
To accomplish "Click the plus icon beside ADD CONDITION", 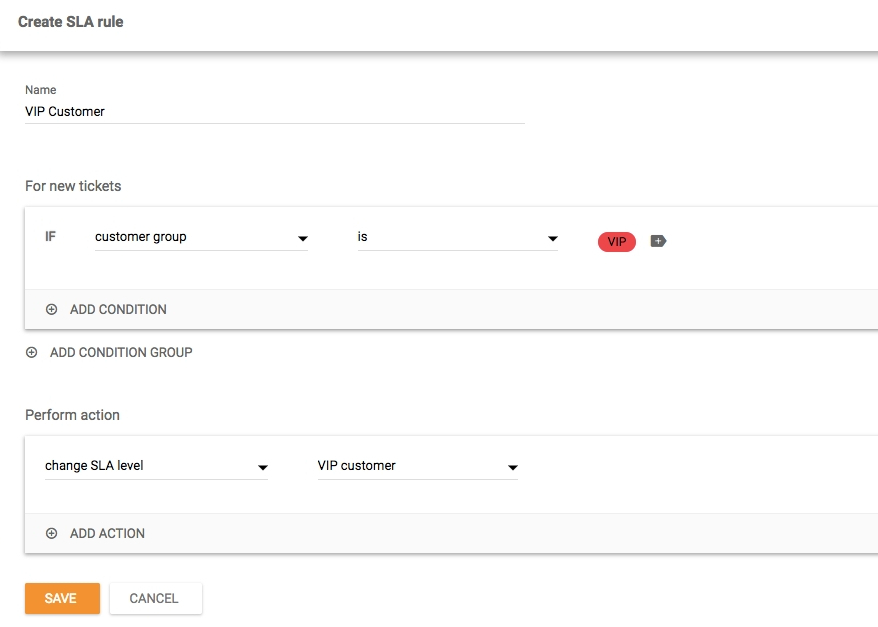I will (x=52, y=310).
